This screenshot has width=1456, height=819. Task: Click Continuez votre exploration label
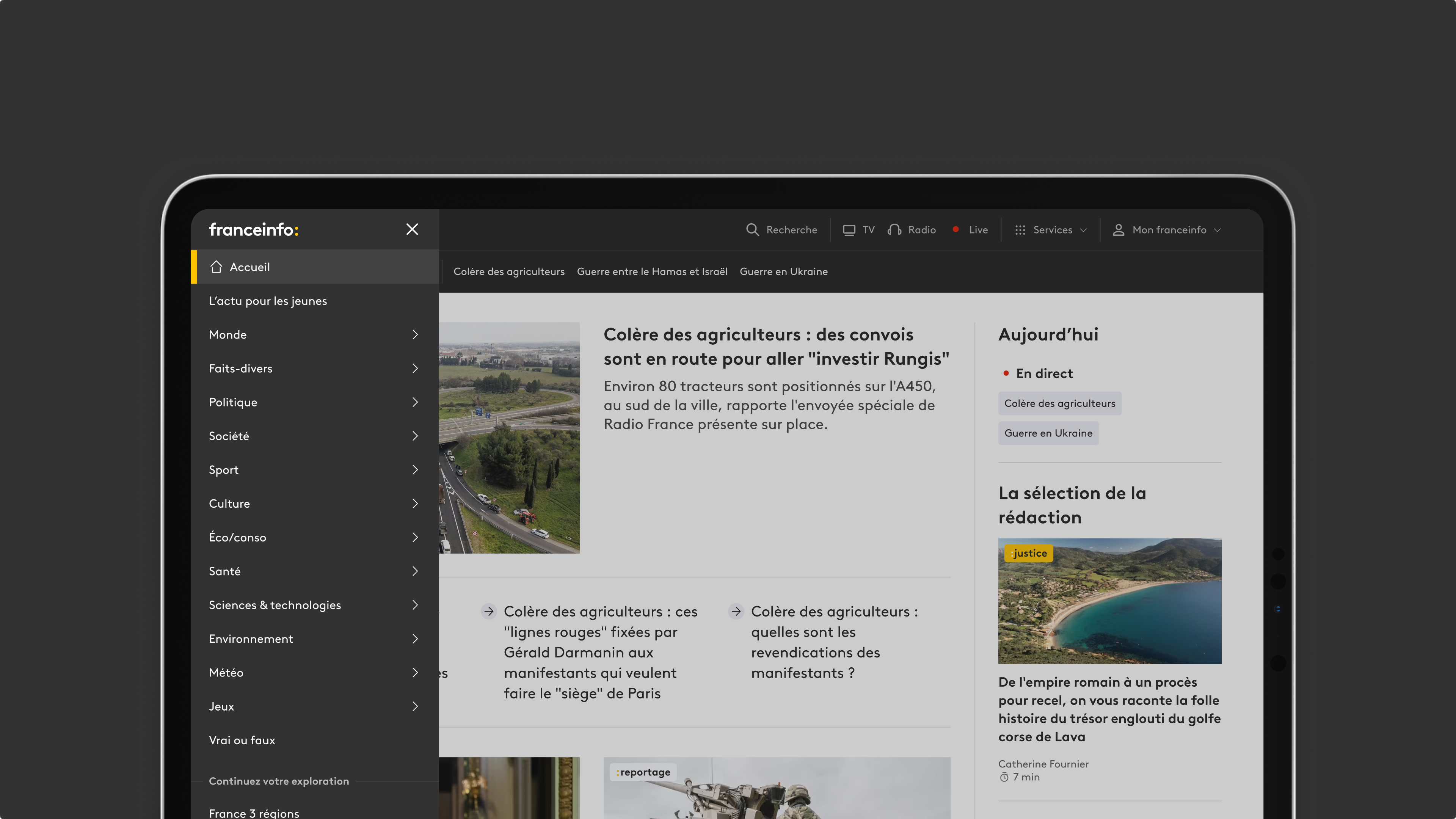pos(279,781)
